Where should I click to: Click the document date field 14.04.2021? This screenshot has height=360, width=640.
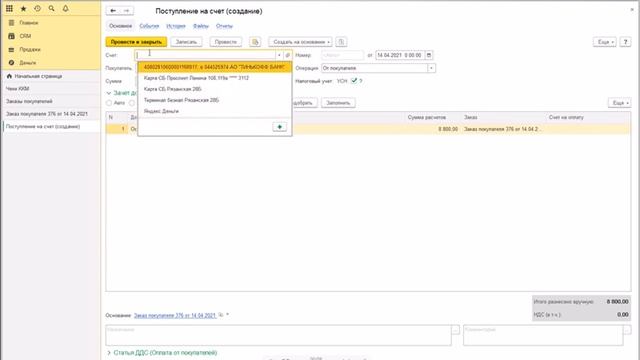point(400,55)
